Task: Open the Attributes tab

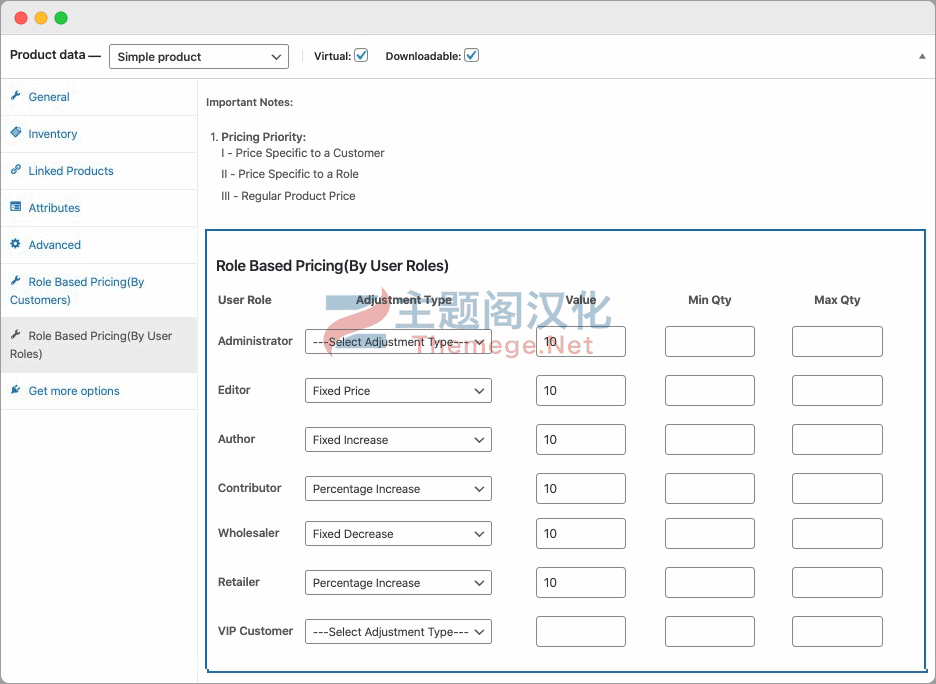Action: pos(99,208)
